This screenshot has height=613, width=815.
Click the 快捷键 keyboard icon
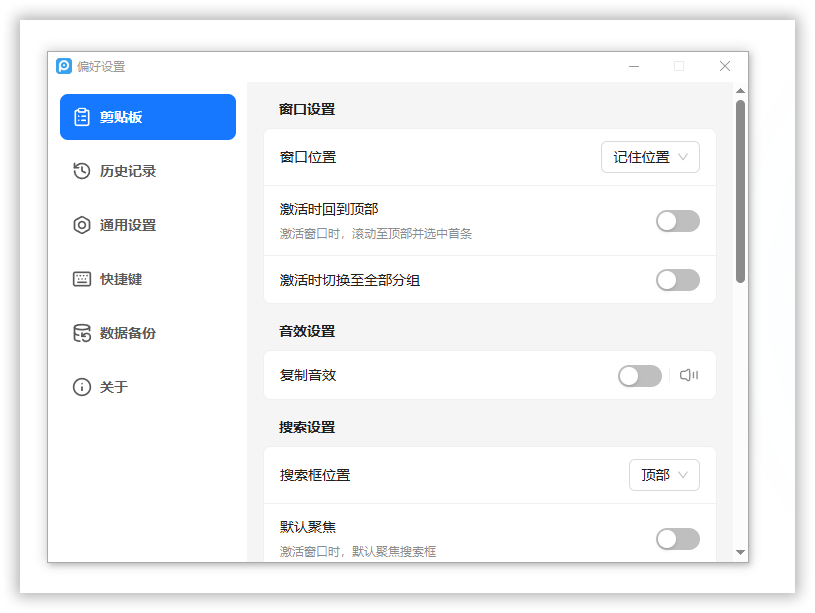pos(82,279)
